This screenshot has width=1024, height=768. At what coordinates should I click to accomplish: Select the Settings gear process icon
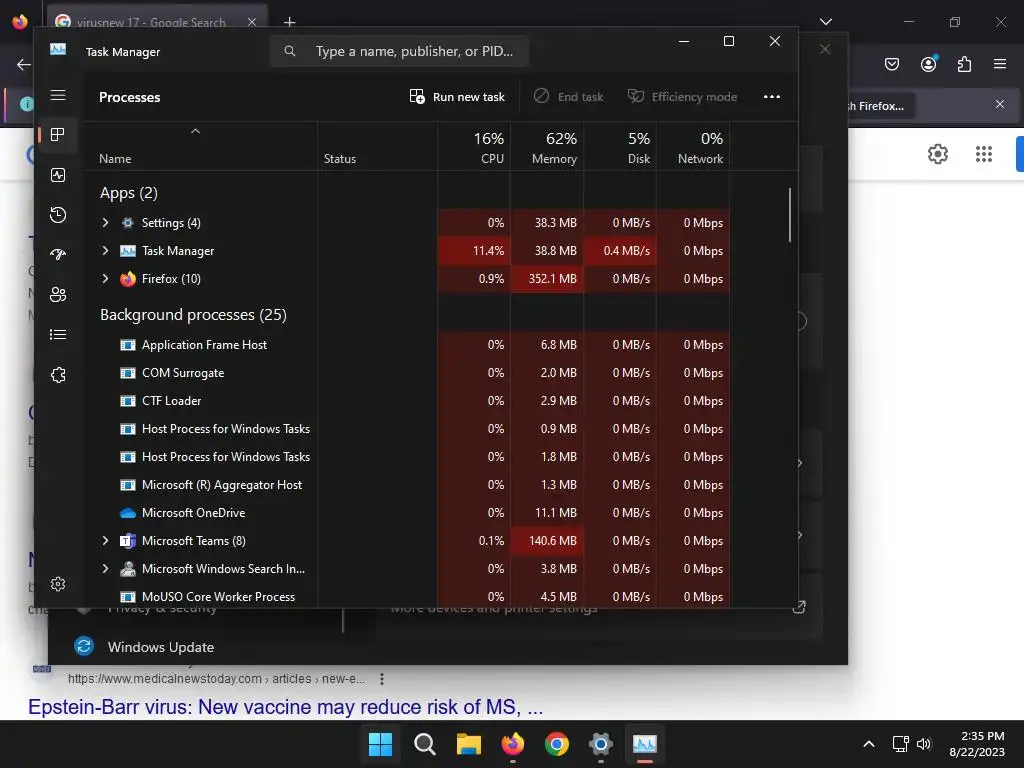click(128, 223)
